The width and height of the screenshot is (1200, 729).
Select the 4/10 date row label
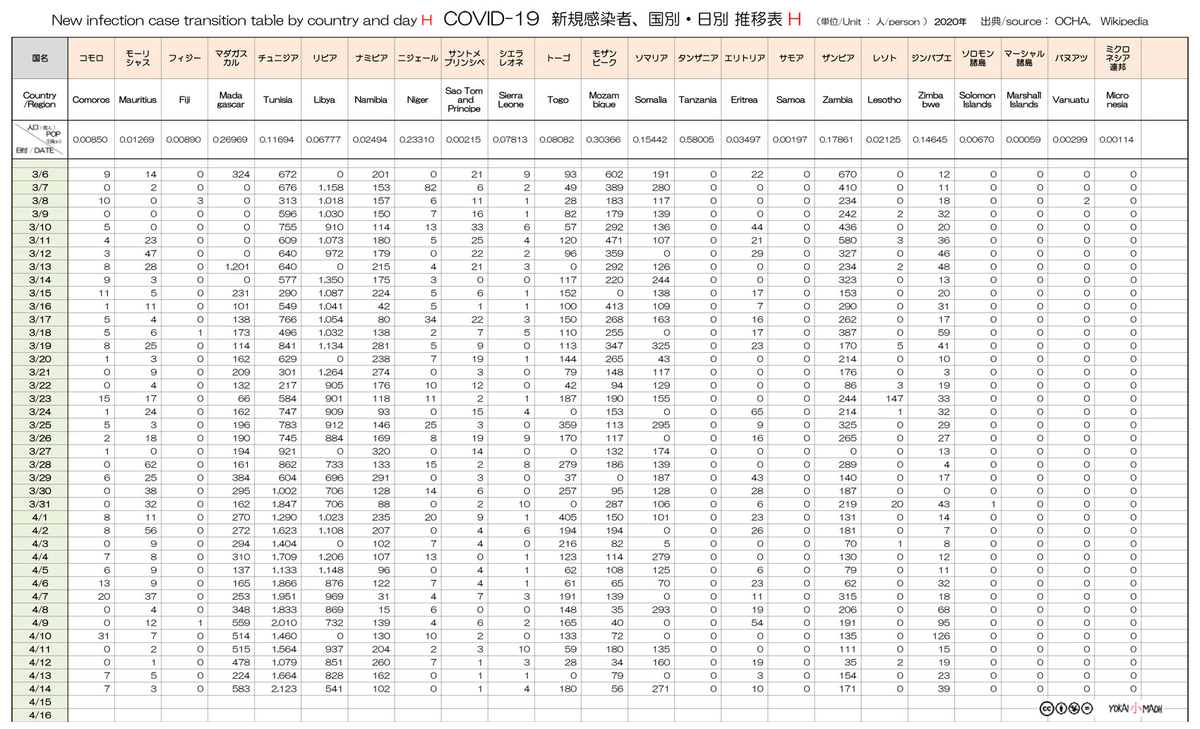(39, 636)
